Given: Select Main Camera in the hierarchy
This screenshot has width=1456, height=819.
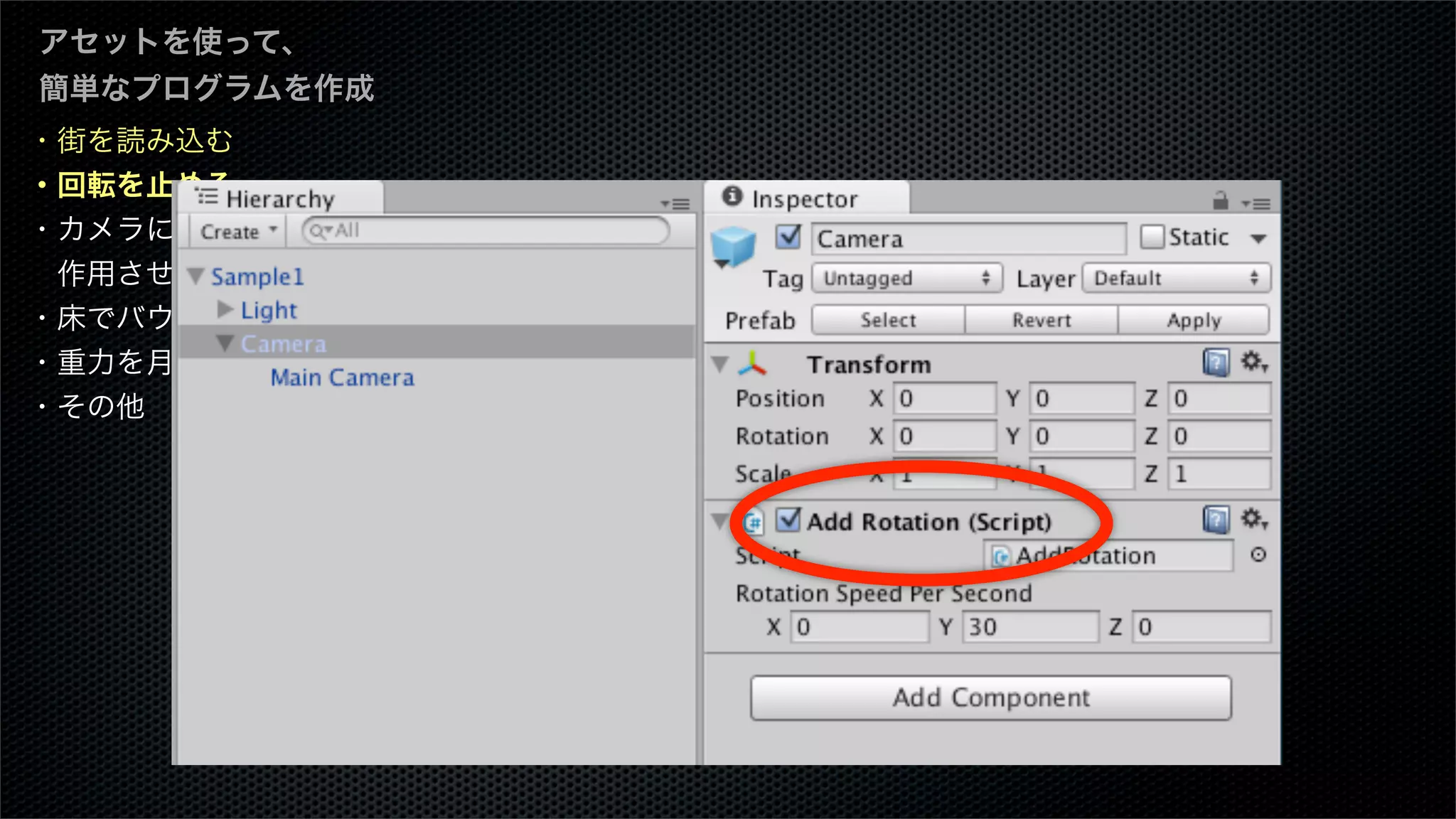Looking at the screenshot, I should (x=342, y=378).
